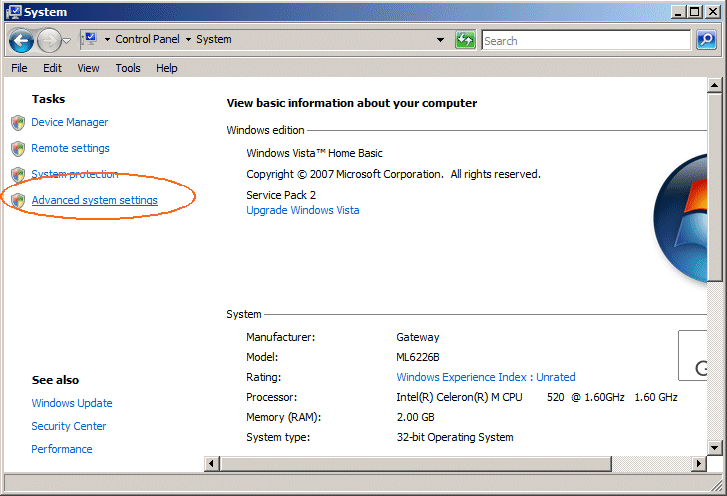
Task: Click the search magnifier button
Action: point(705,40)
